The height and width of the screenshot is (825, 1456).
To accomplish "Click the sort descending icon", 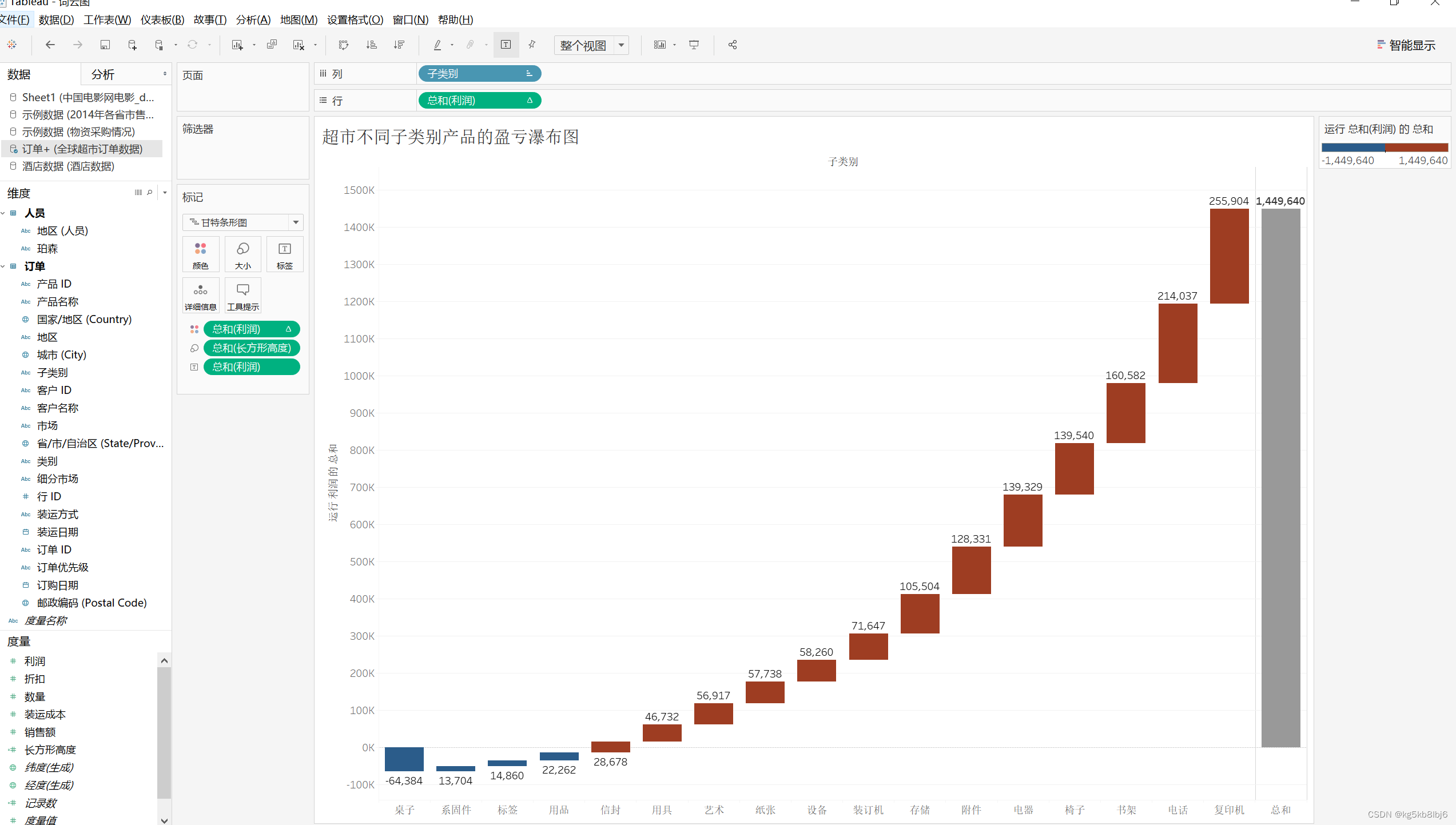I will coord(399,45).
